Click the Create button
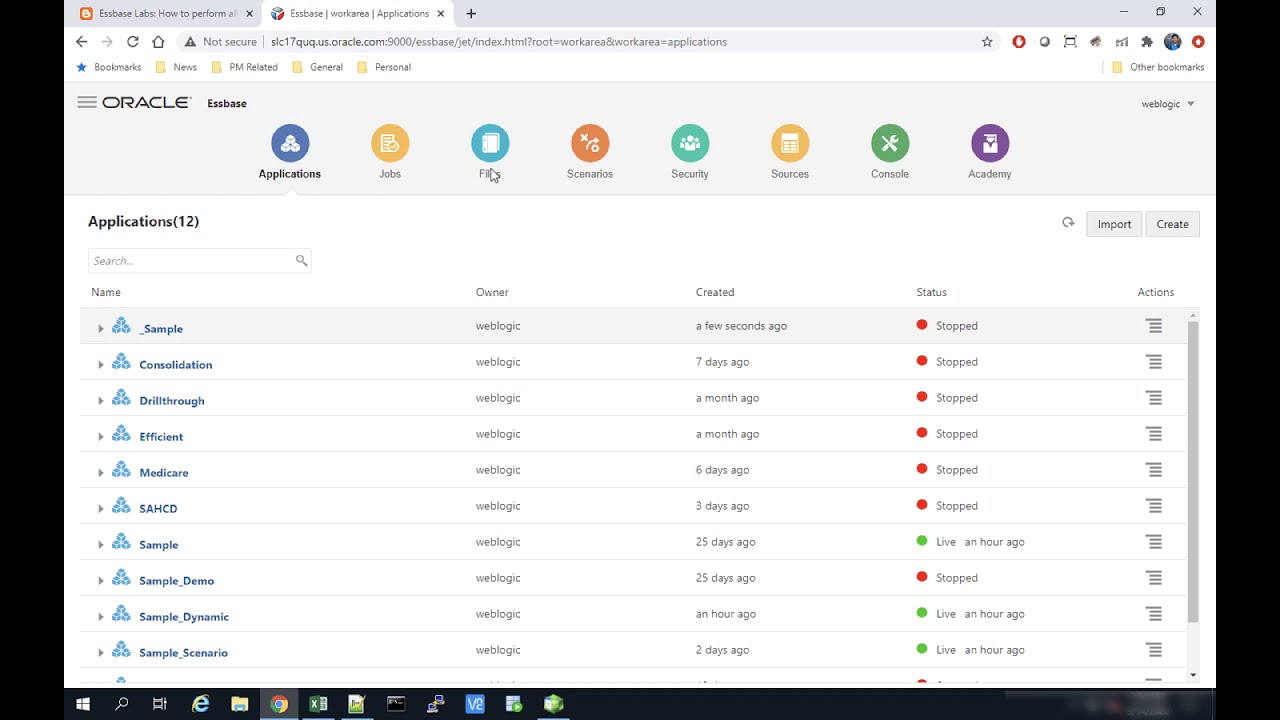The height and width of the screenshot is (720, 1280). point(1172,224)
